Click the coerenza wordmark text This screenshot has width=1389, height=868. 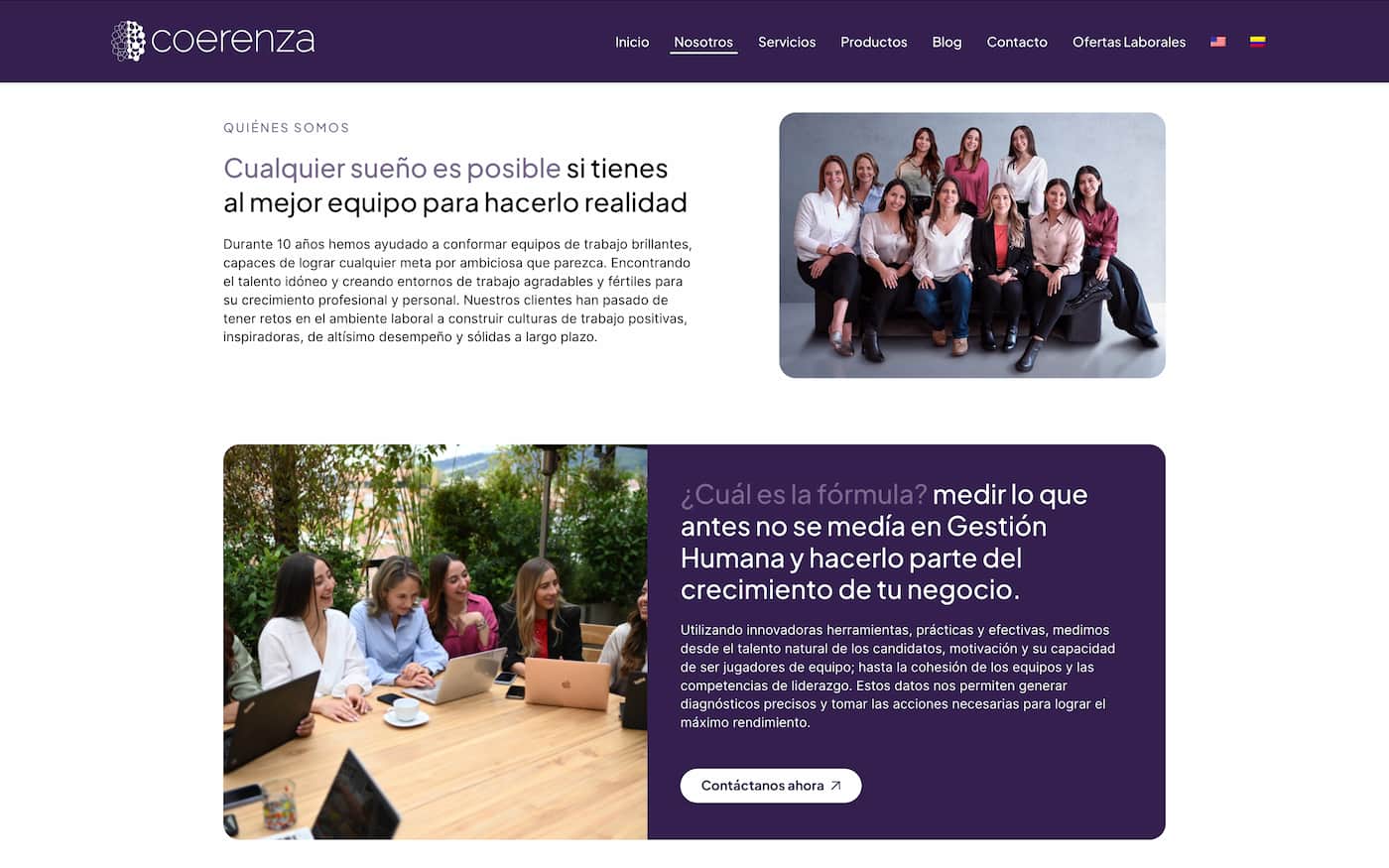click(233, 41)
